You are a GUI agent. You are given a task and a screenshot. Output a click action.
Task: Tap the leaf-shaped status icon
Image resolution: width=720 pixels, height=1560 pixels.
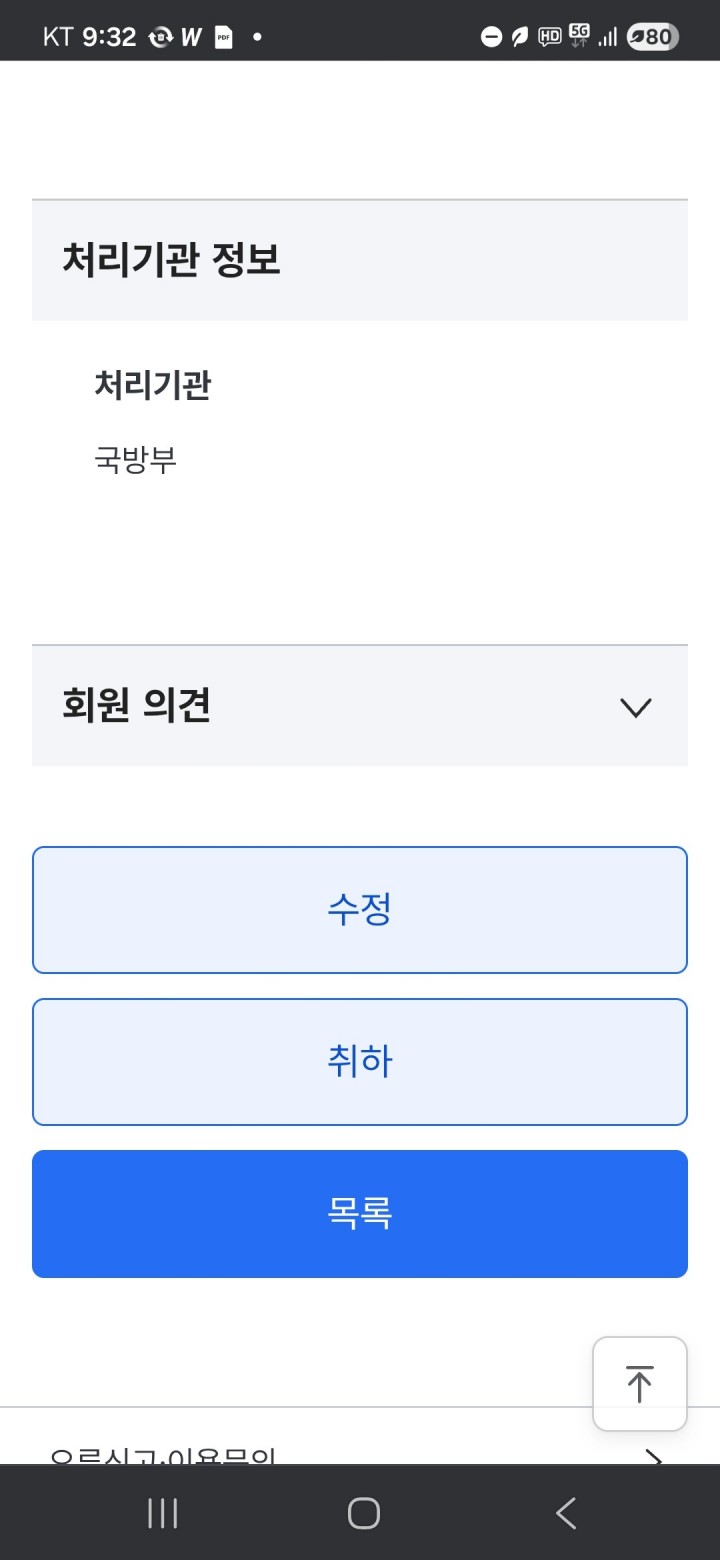519,38
